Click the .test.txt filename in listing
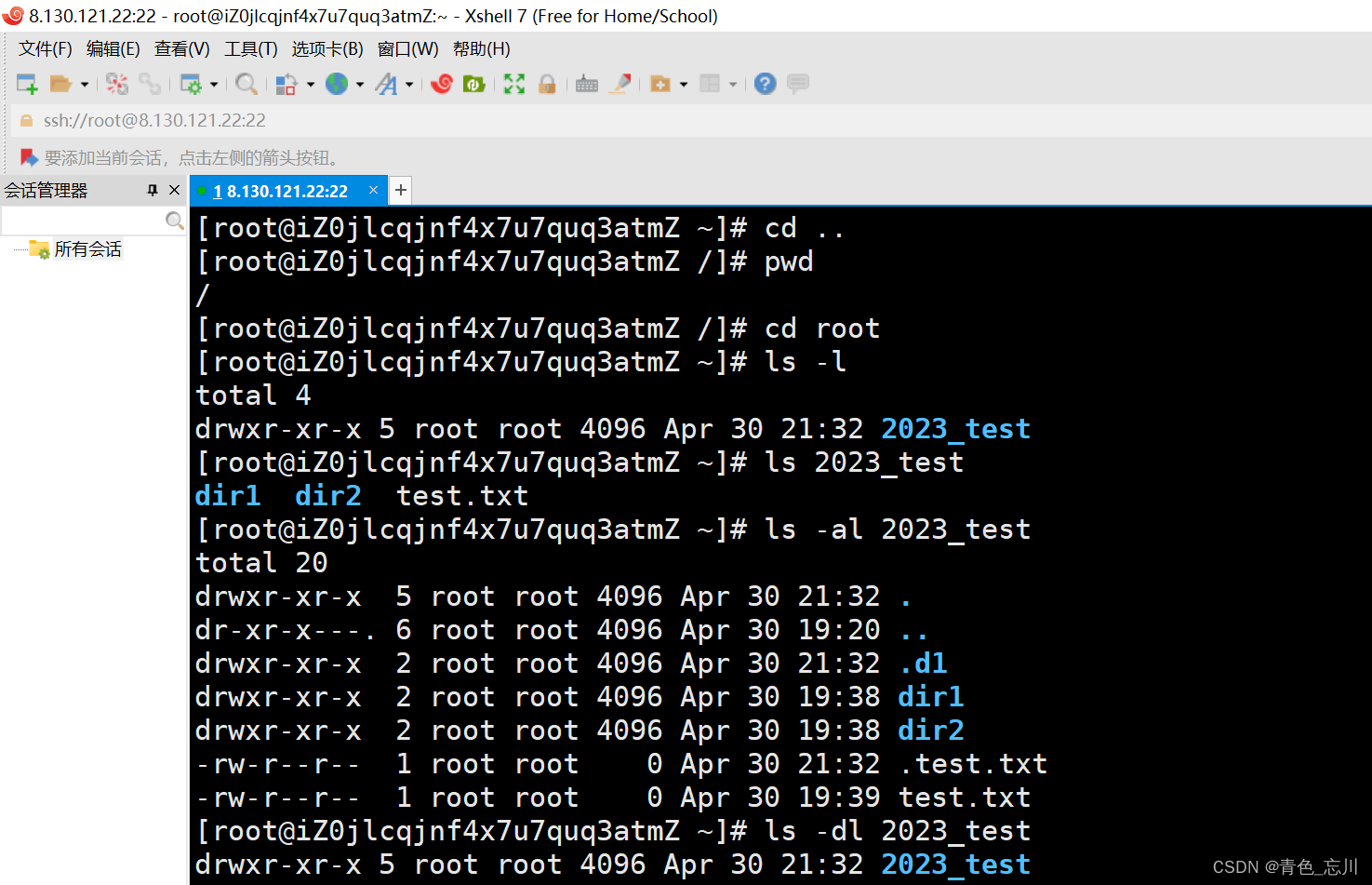Image resolution: width=1372 pixels, height=885 pixels. pyautogui.click(x=973, y=764)
